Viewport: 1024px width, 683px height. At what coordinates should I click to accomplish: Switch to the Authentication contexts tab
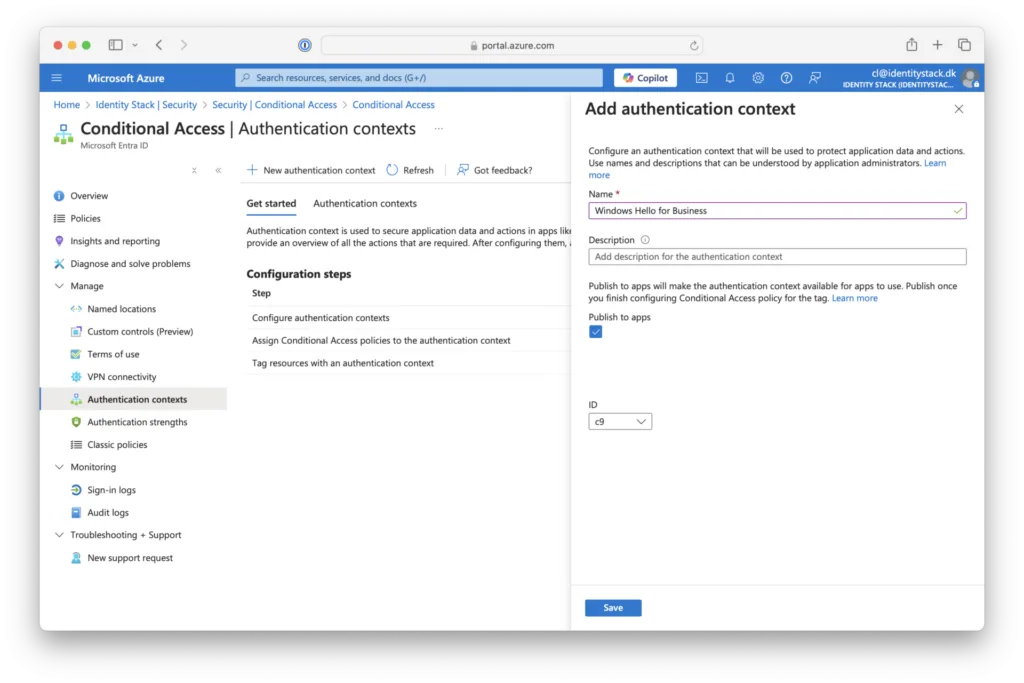[x=364, y=204]
